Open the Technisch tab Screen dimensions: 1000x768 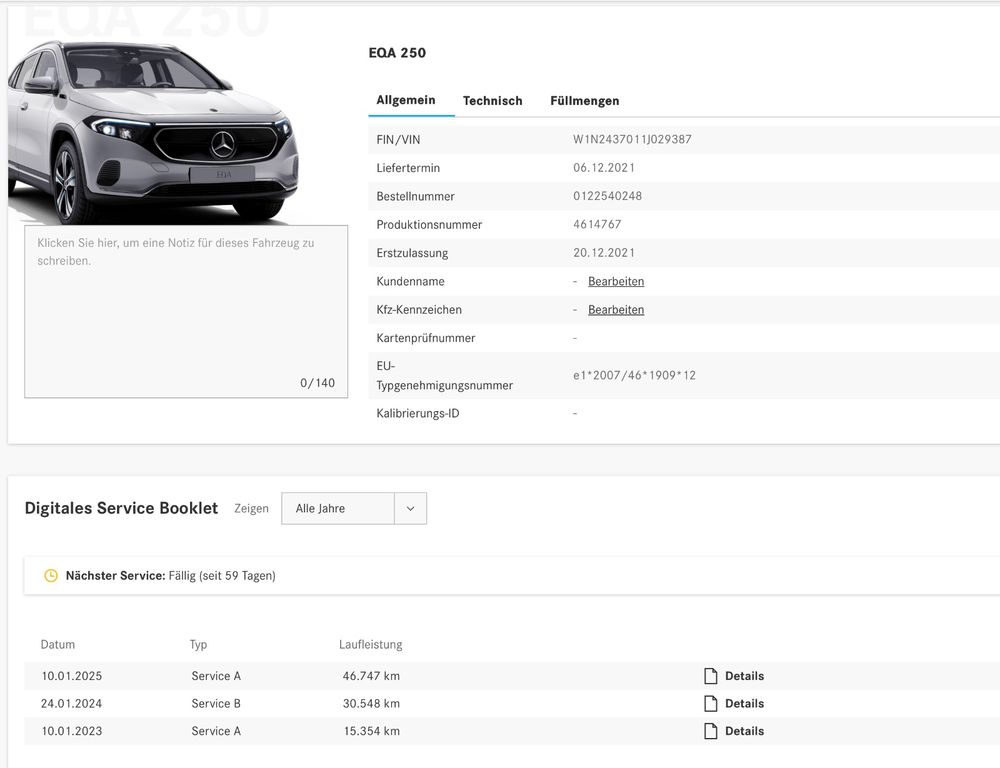click(x=492, y=101)
